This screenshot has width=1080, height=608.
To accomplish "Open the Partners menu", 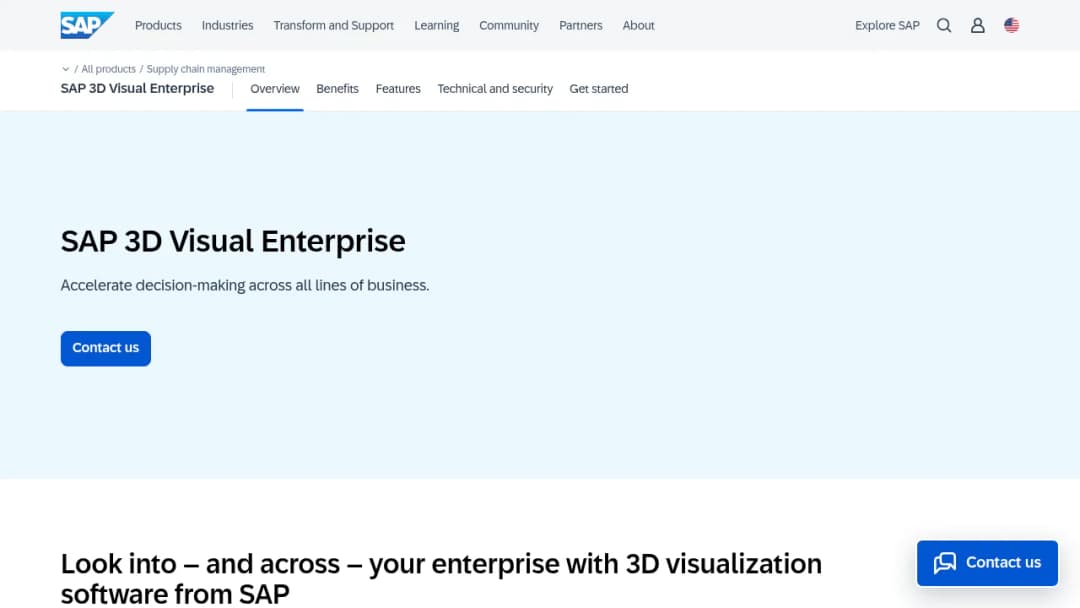I will click(x=581, y=25).
